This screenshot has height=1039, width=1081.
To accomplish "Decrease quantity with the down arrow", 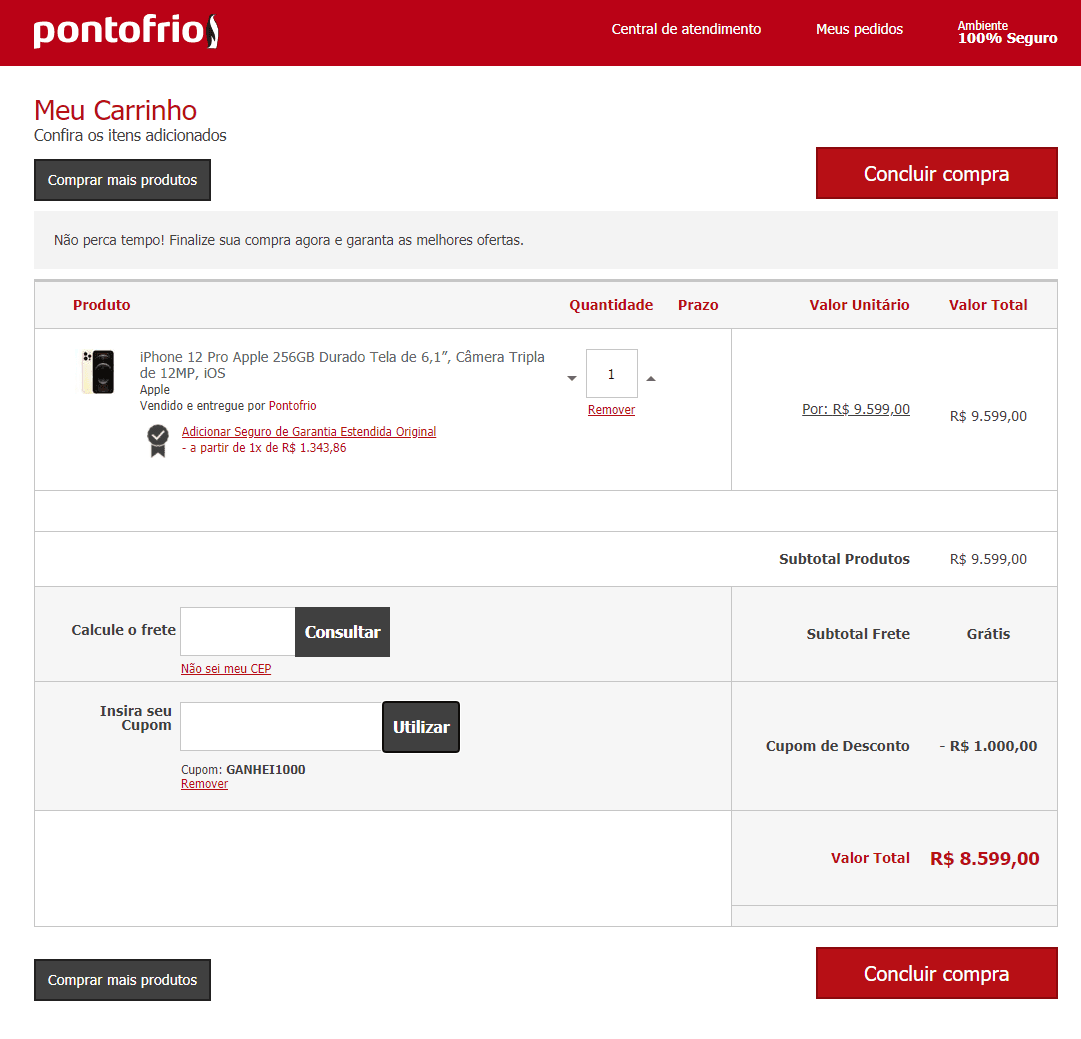I will click(572, 378).
